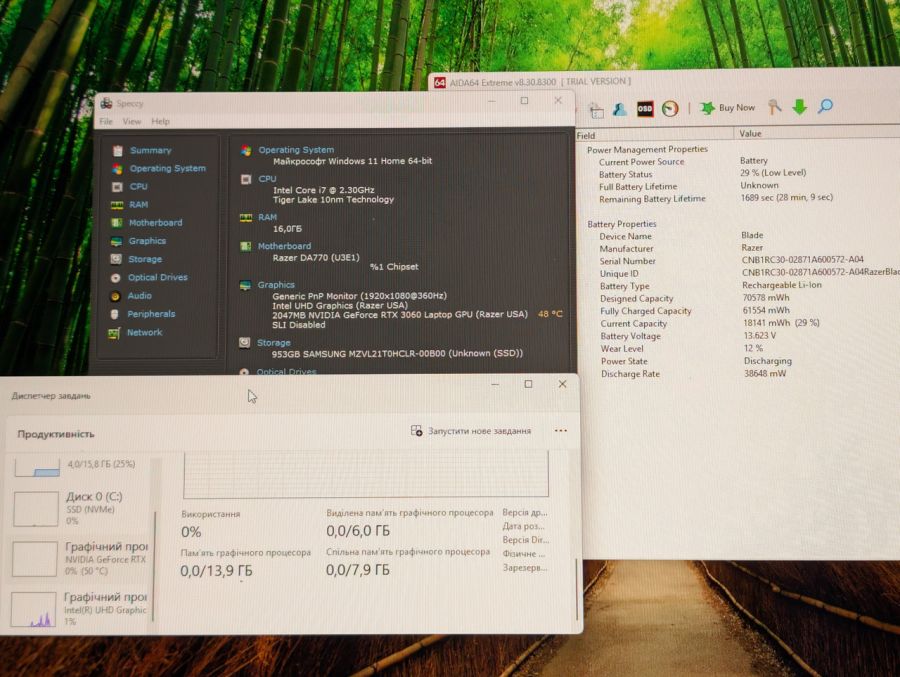Click the Graphics monitor icon in Speccy summary
Viewport: 900px width, 677px height.
[x=245, y=285]
